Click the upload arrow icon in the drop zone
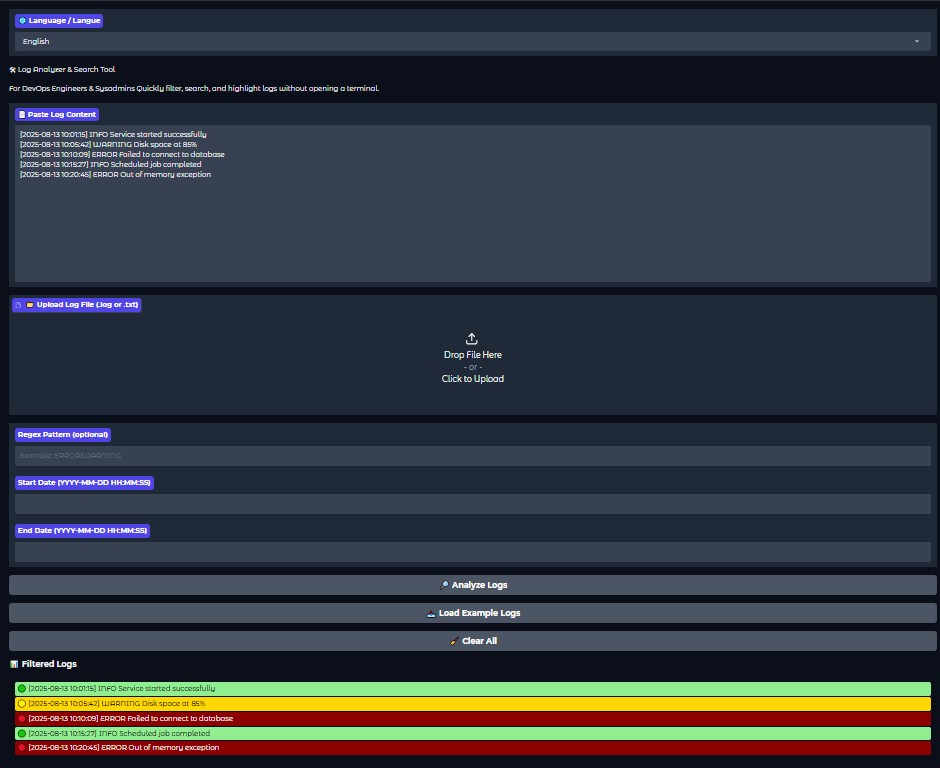940x768 pixels. coord(472,339)
